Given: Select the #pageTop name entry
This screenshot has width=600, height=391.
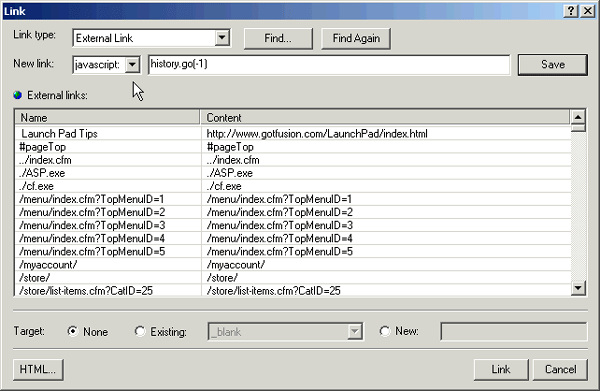Looking at the screenshot, I should tap(108, 147).
